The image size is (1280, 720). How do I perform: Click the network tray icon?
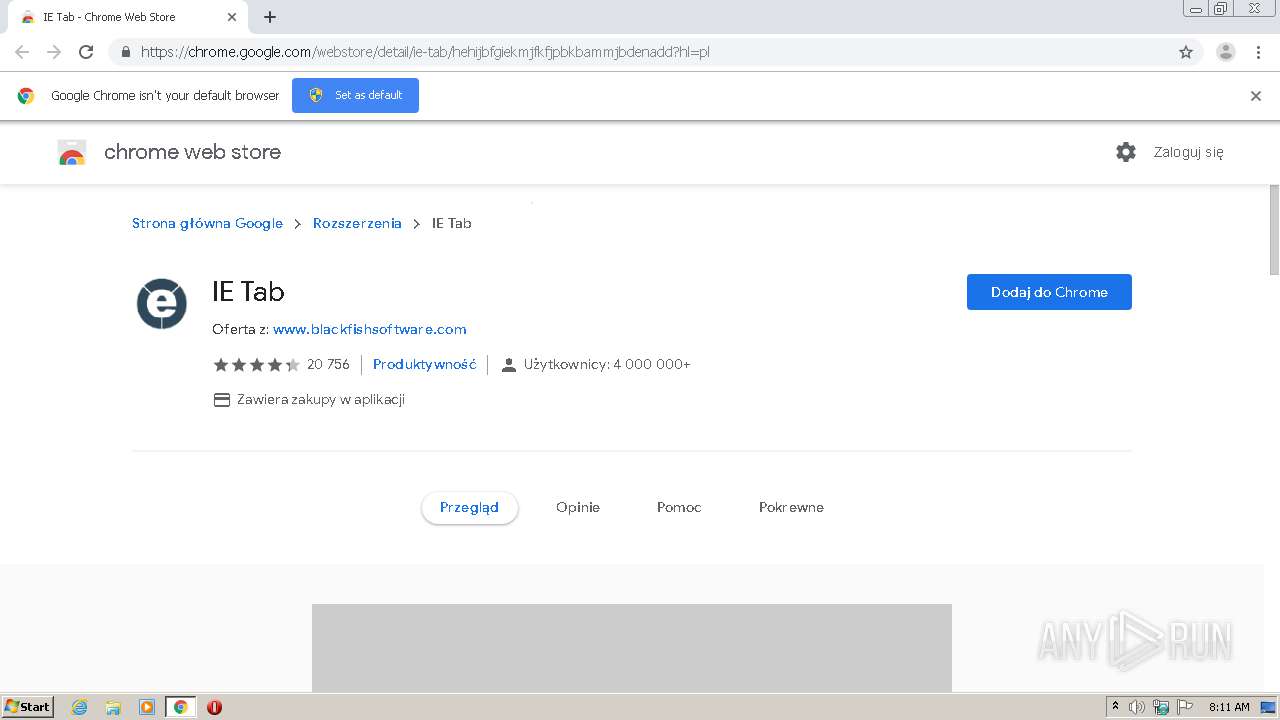1161,707
